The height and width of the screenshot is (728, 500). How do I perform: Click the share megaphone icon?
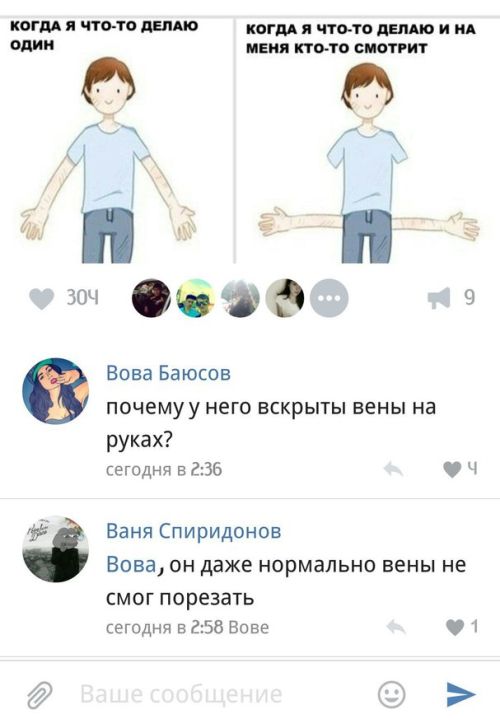pyautogui.click(x=439, y=298)
